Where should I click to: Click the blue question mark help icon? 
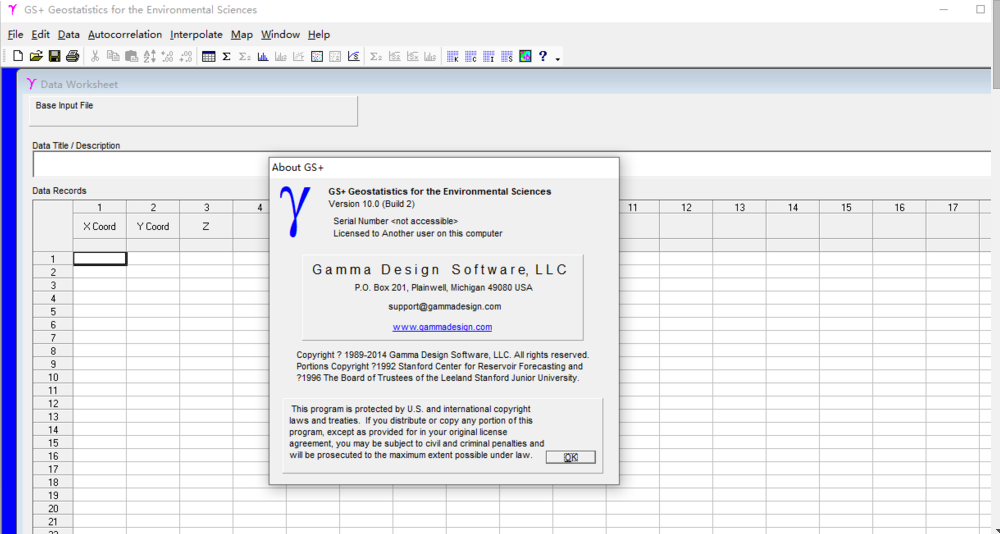pos(543,56)
